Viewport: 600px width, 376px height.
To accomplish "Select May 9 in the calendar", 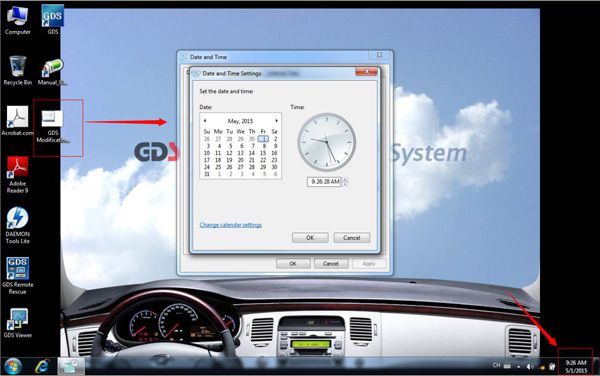I will pos(275,146).
